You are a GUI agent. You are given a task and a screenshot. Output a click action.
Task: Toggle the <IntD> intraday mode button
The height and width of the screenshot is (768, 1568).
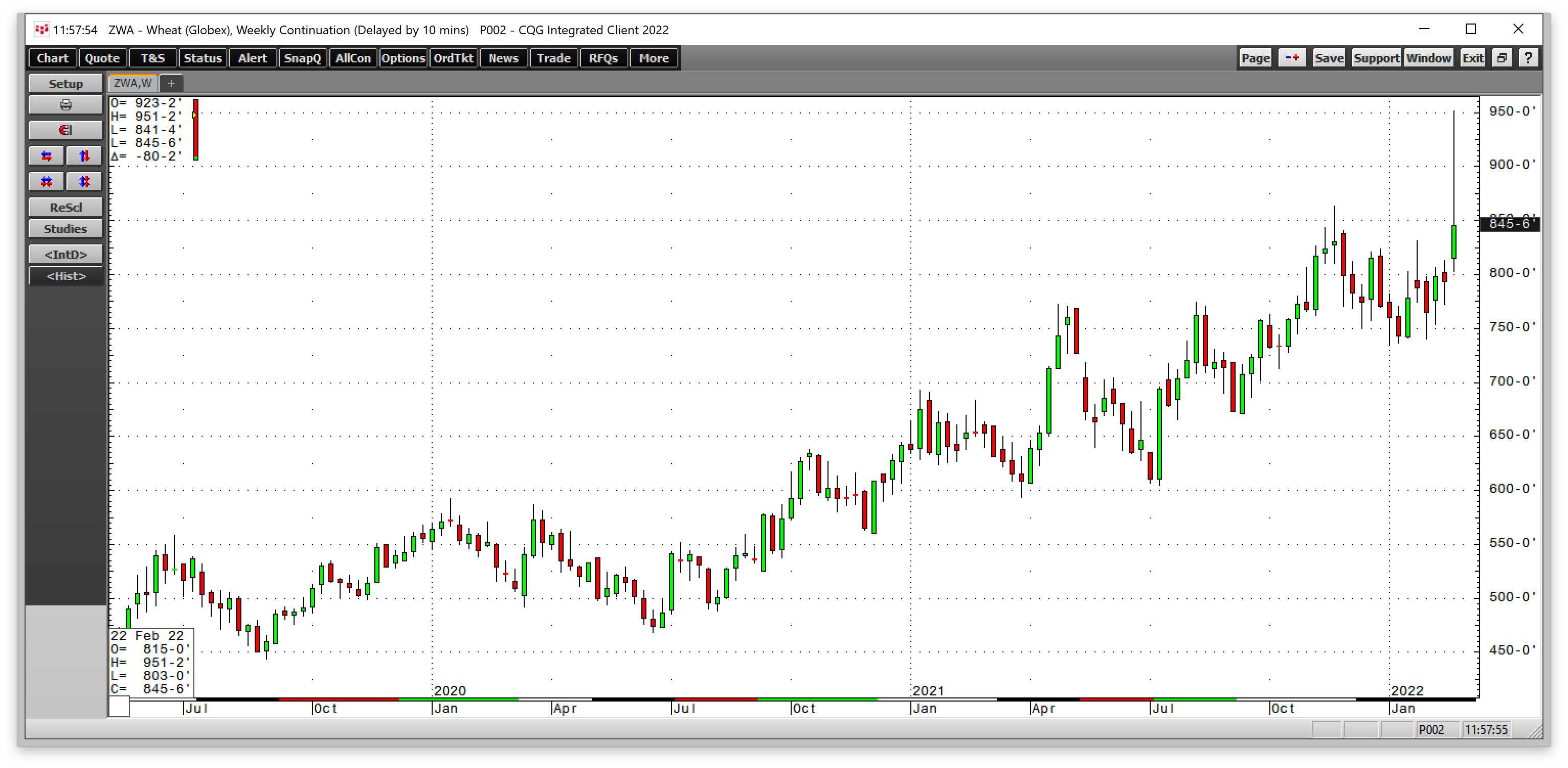point(66,254)
